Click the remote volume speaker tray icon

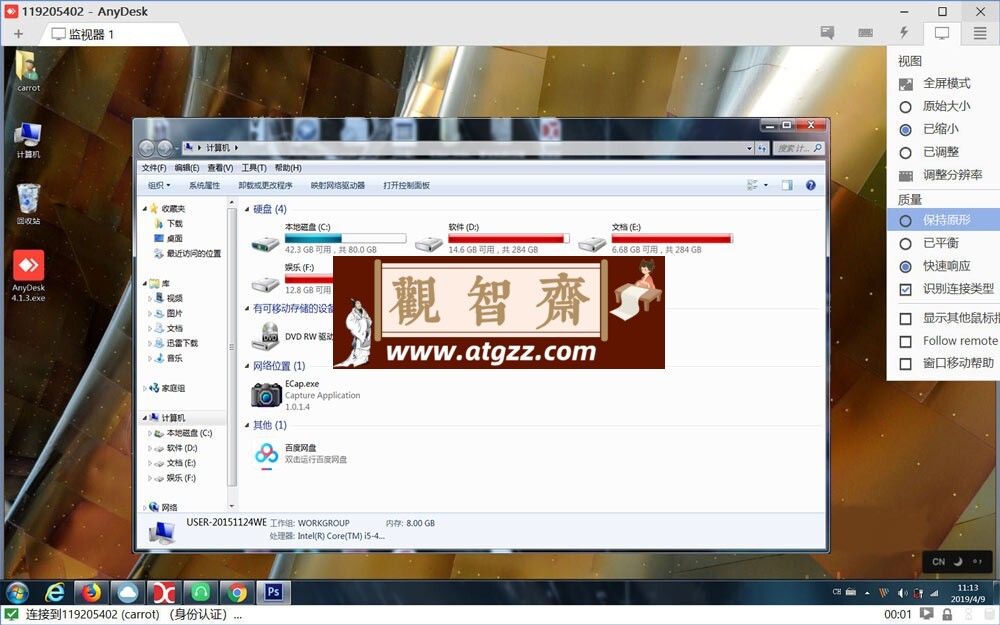click(902, 593)
